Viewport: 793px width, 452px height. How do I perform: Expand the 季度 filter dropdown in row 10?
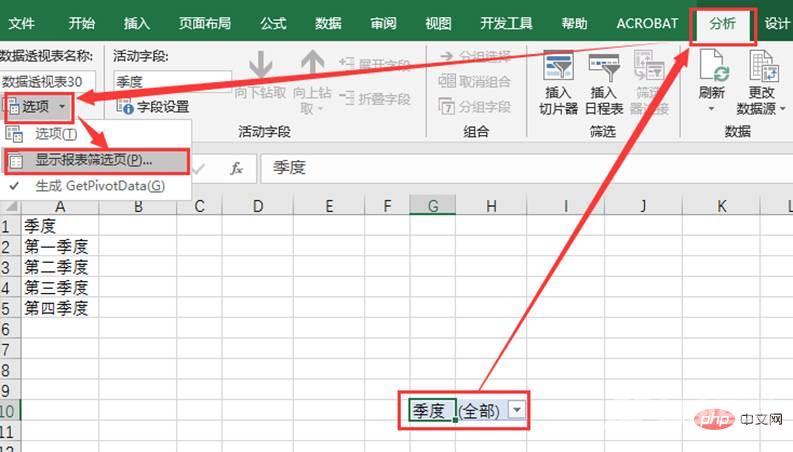coord(515,410)
